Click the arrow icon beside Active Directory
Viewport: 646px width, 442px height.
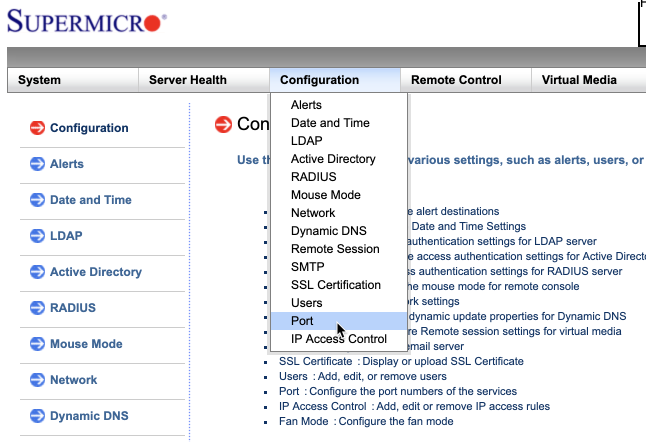(37, 272)
